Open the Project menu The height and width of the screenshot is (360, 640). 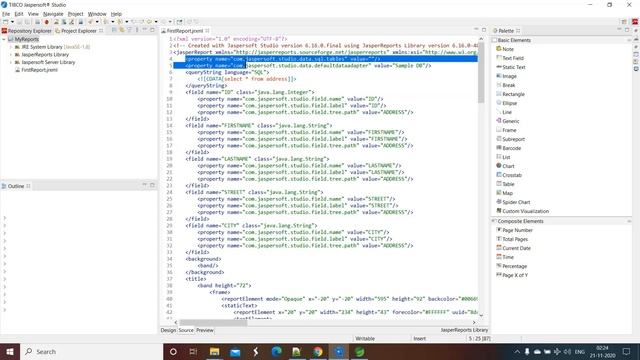tap(76, 14)
